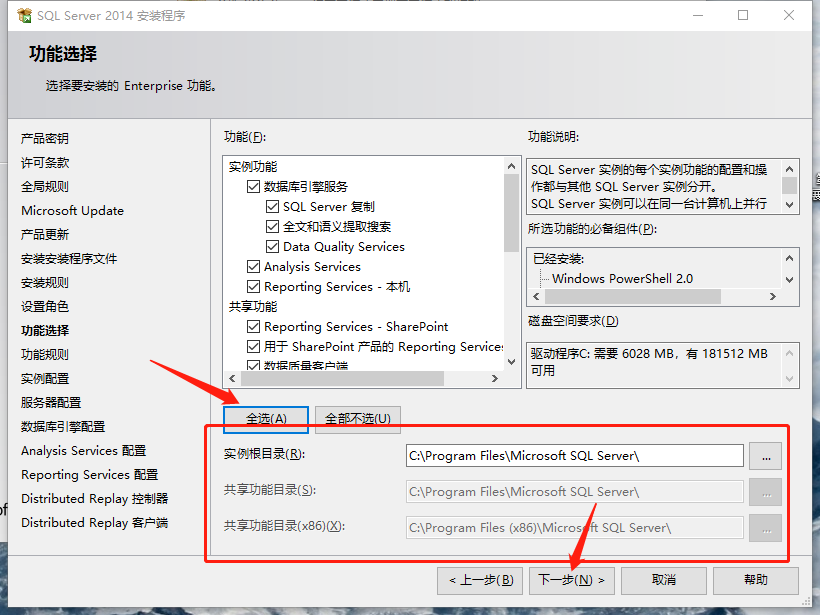Image resolution: width=820 pixels, height=615 pixels.
Task: Click the 已经安装 prerequisite heading
Action: tap(559, 259)
